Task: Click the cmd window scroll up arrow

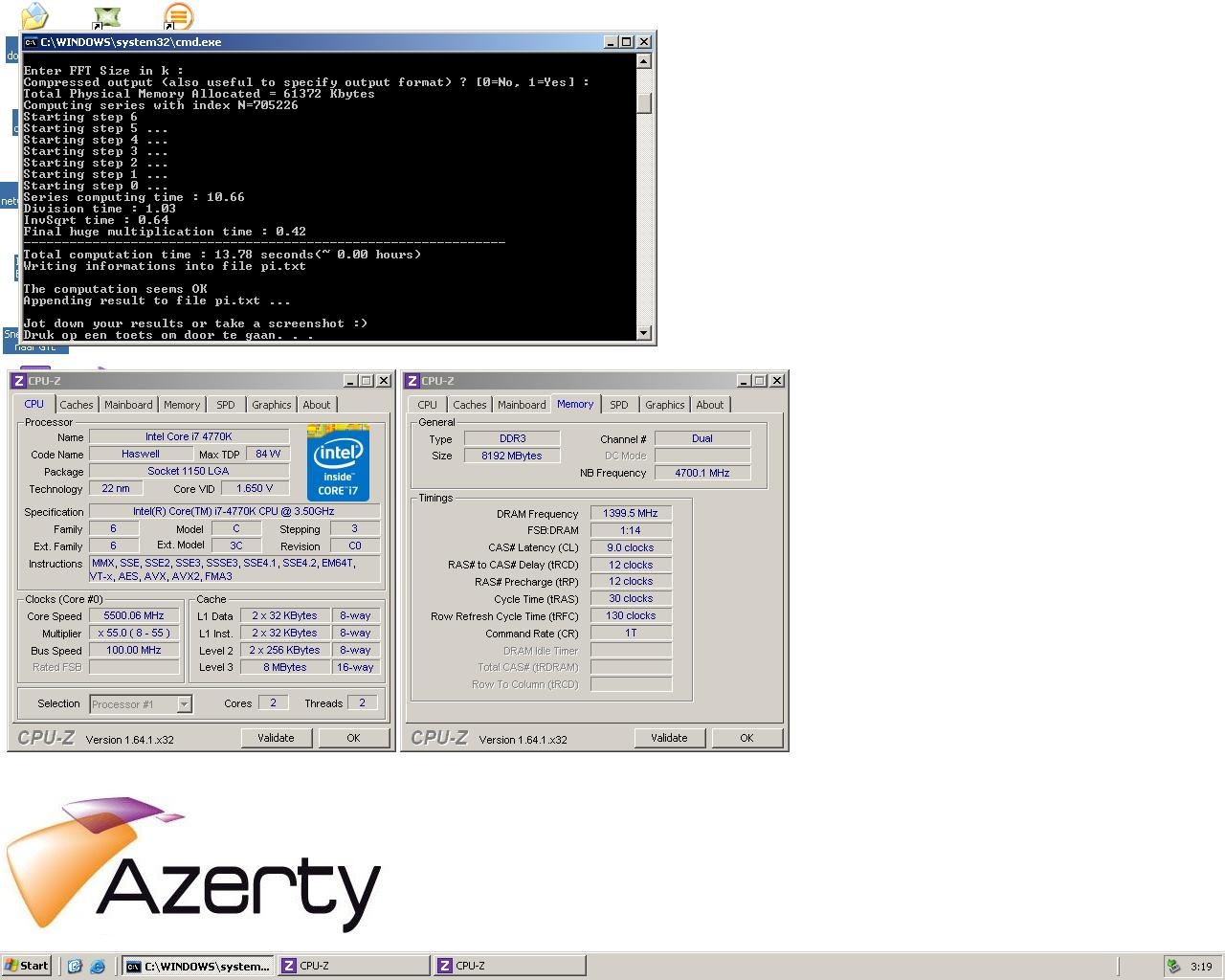Action: [644, 61]
